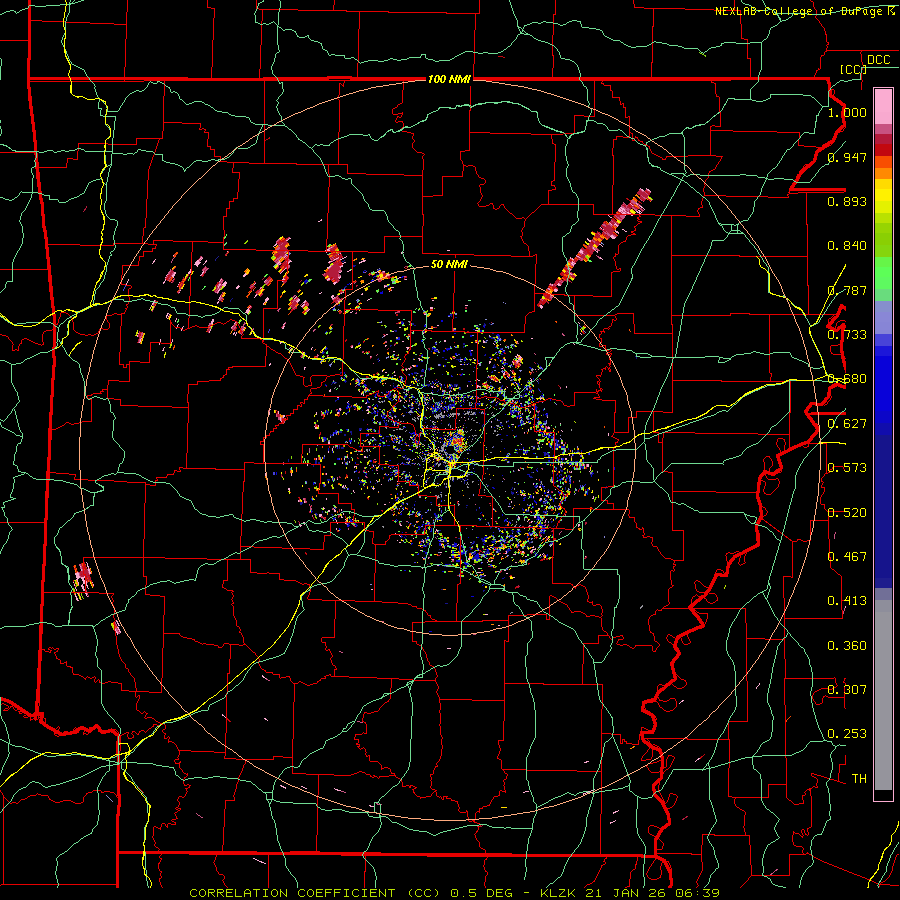Image resolution: width=900 pixels, height=900 pixels.
Task: Click the 0.893 scale value
Action: (847, 201)
